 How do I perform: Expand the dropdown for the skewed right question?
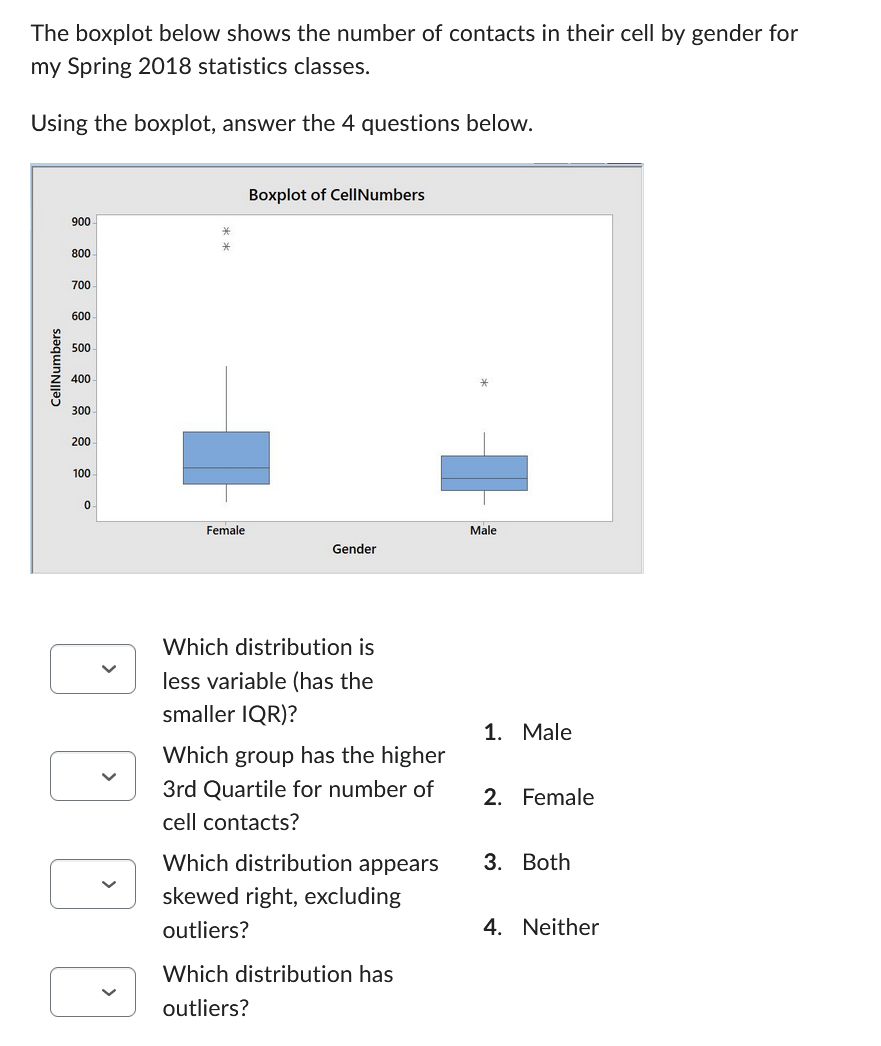click(92, 884)
